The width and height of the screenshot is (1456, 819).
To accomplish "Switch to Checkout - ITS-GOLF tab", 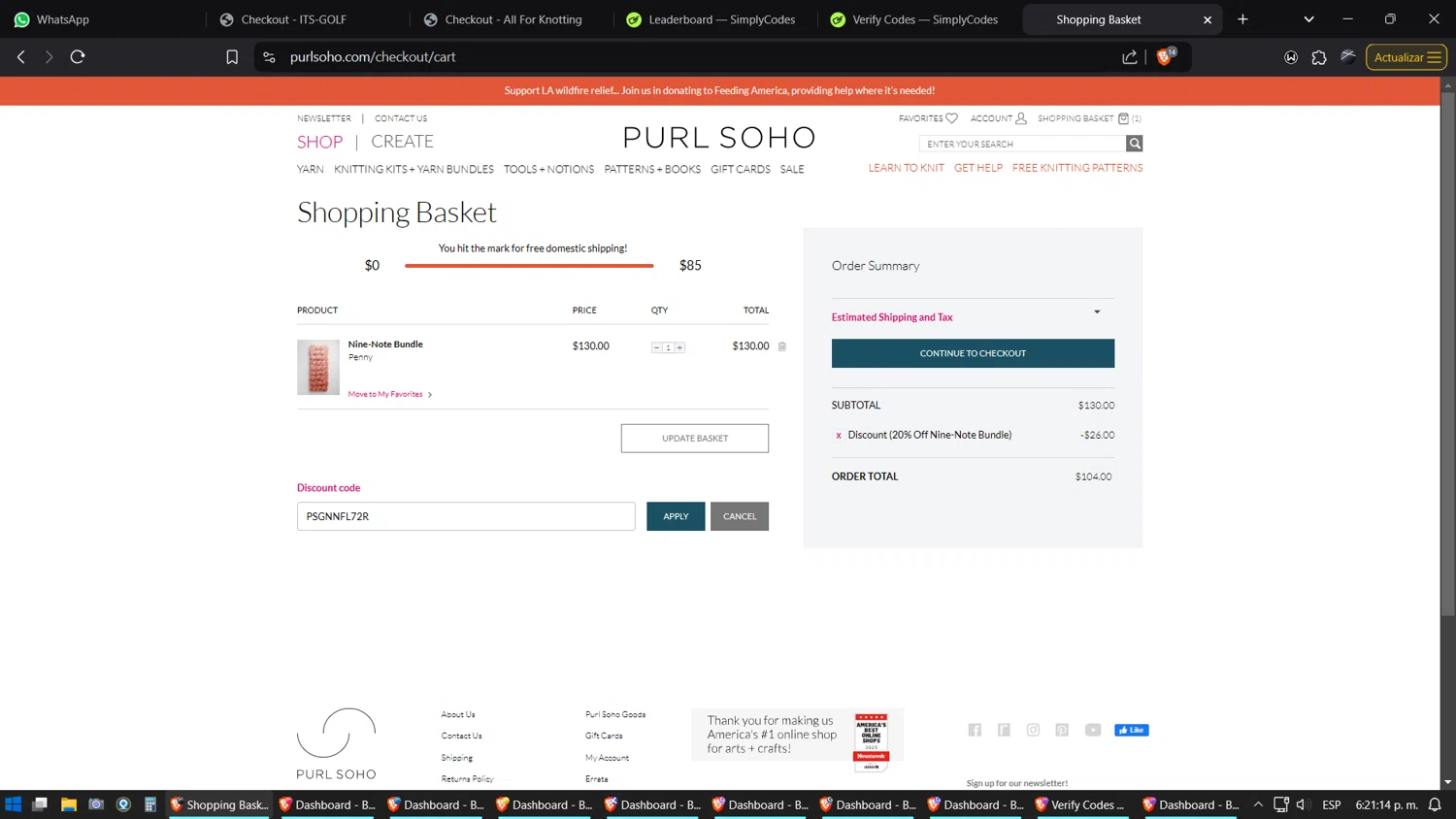I will (x=309, y=19).
